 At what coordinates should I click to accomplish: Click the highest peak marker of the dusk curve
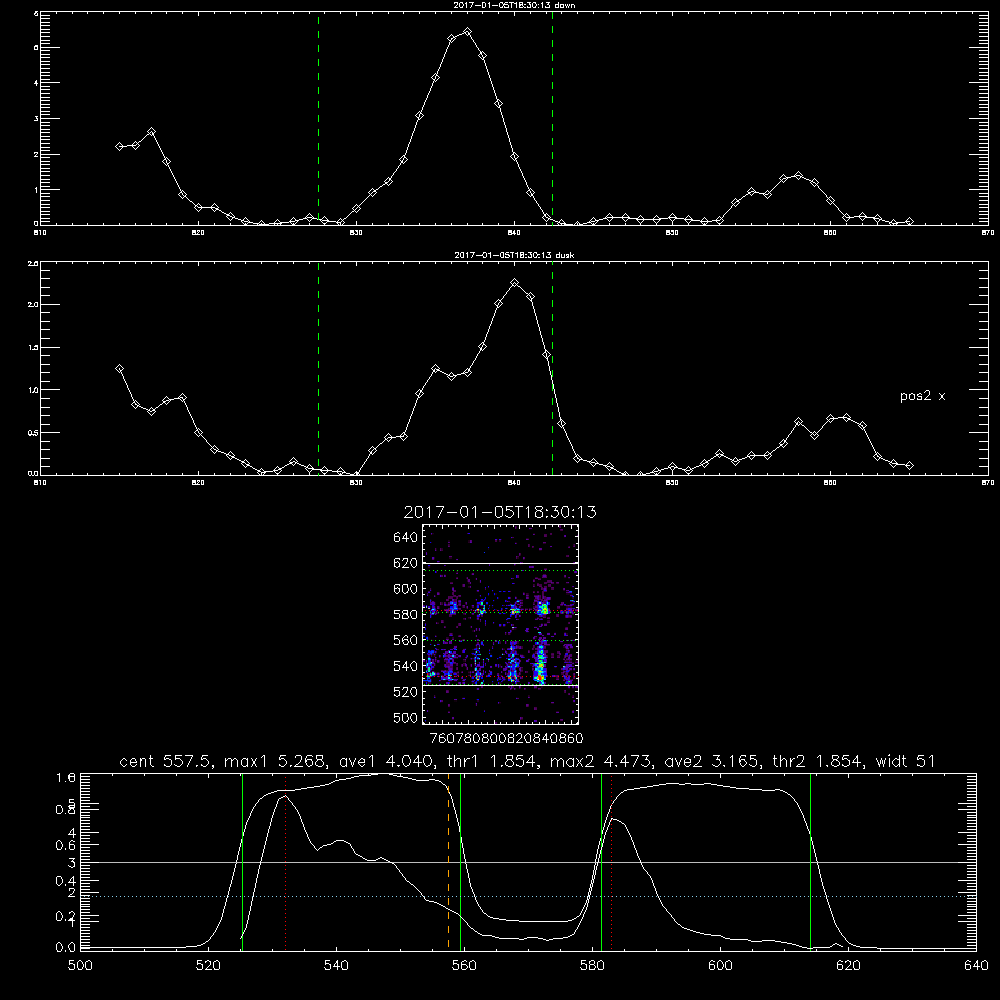point(515,283)
